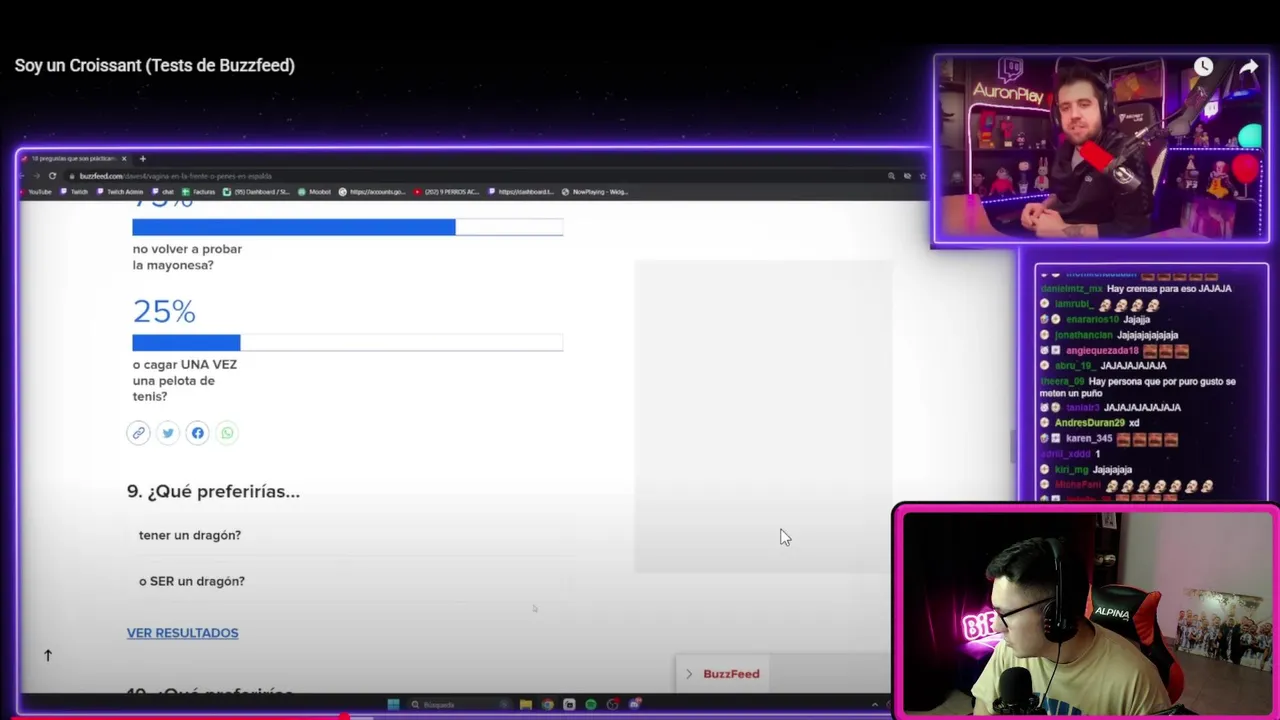Click the webpage vertical scrollbar
The height and width of the screenshot is (720, 1280).
[x=1012, y=445]
